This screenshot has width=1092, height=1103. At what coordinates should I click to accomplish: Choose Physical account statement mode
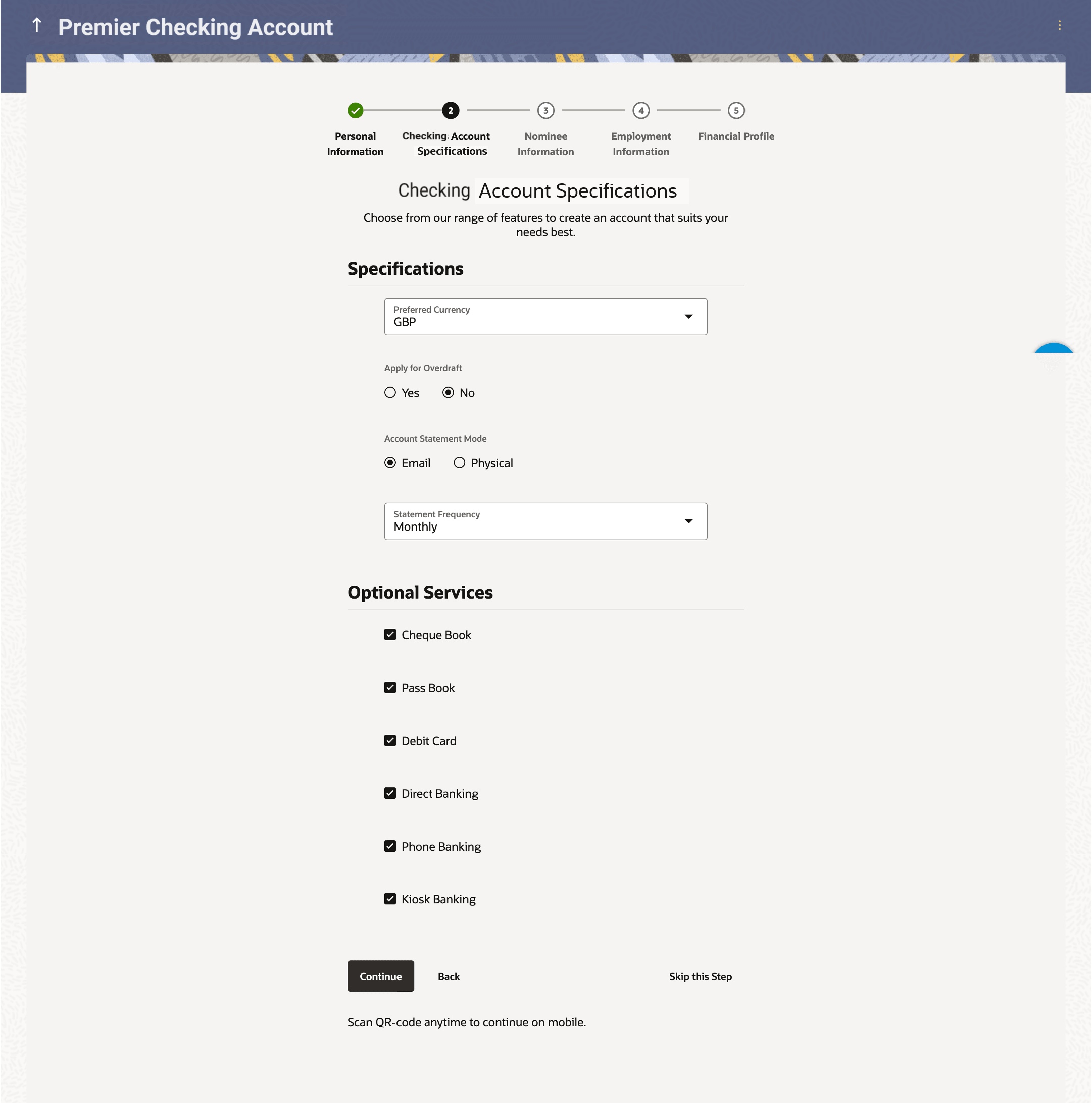tap(460, 463)
